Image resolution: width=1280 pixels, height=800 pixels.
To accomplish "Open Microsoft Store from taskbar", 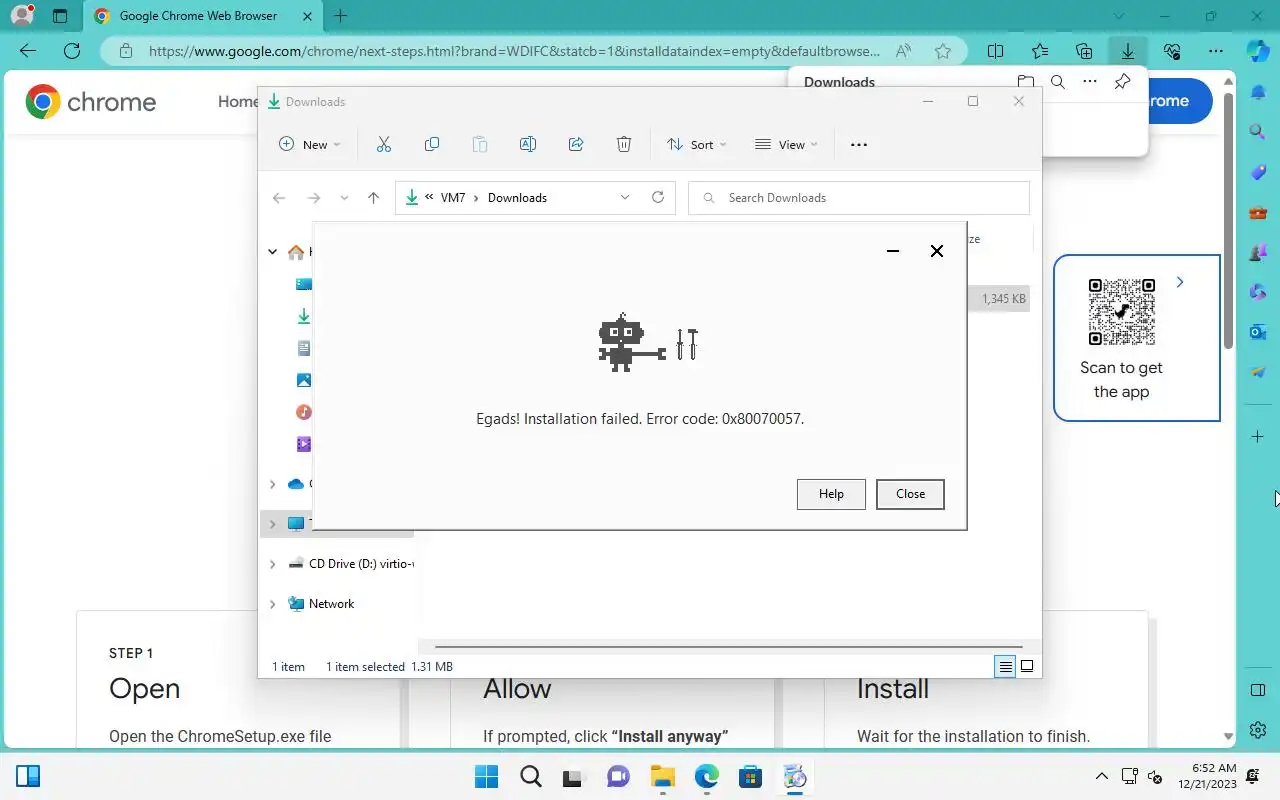I will pos(751,777).
